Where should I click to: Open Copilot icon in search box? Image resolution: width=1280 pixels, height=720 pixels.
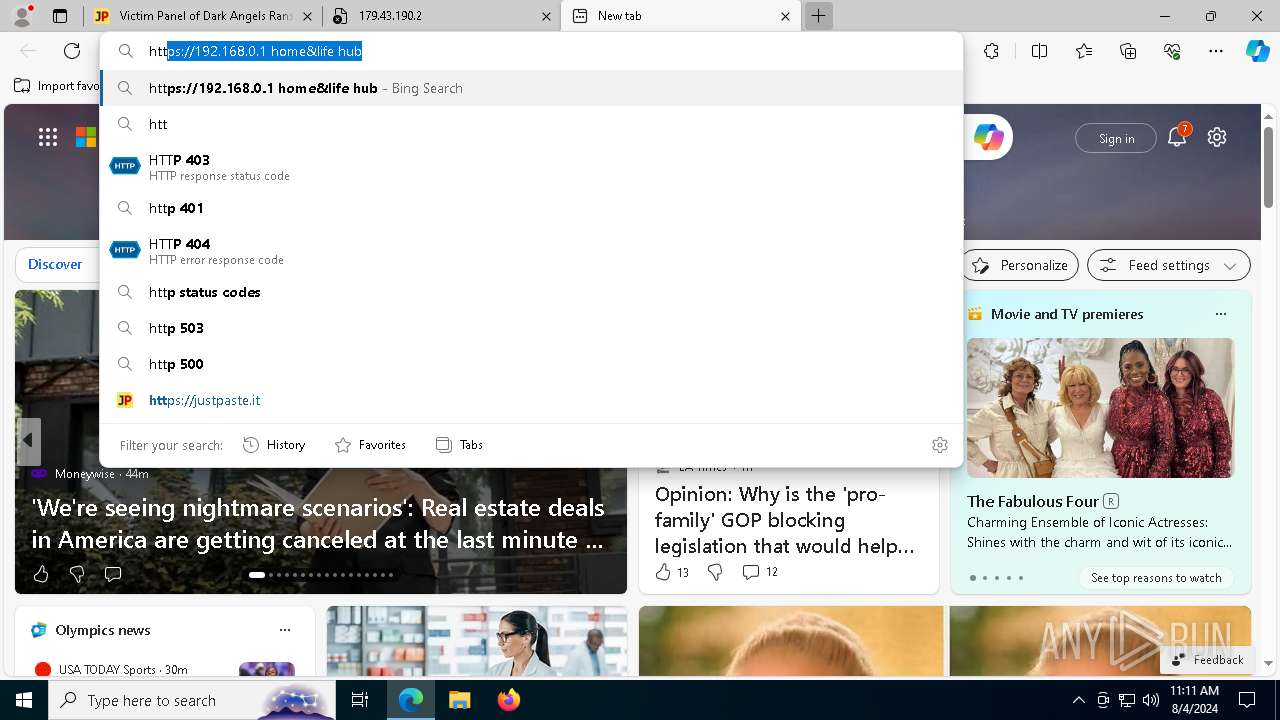pos(989,138)
